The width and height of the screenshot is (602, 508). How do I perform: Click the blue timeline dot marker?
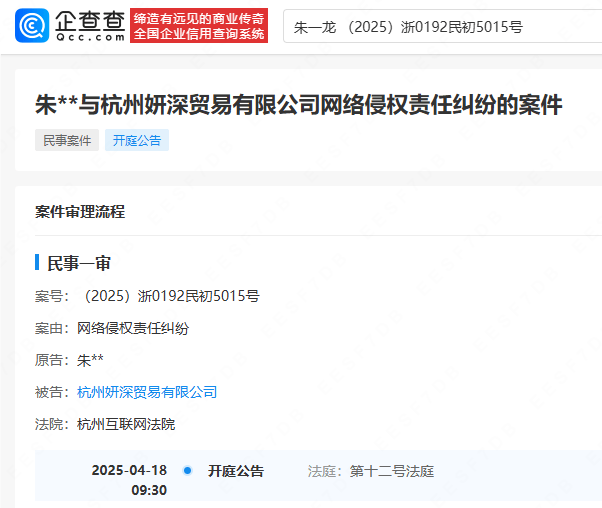[x=188, y=470]
